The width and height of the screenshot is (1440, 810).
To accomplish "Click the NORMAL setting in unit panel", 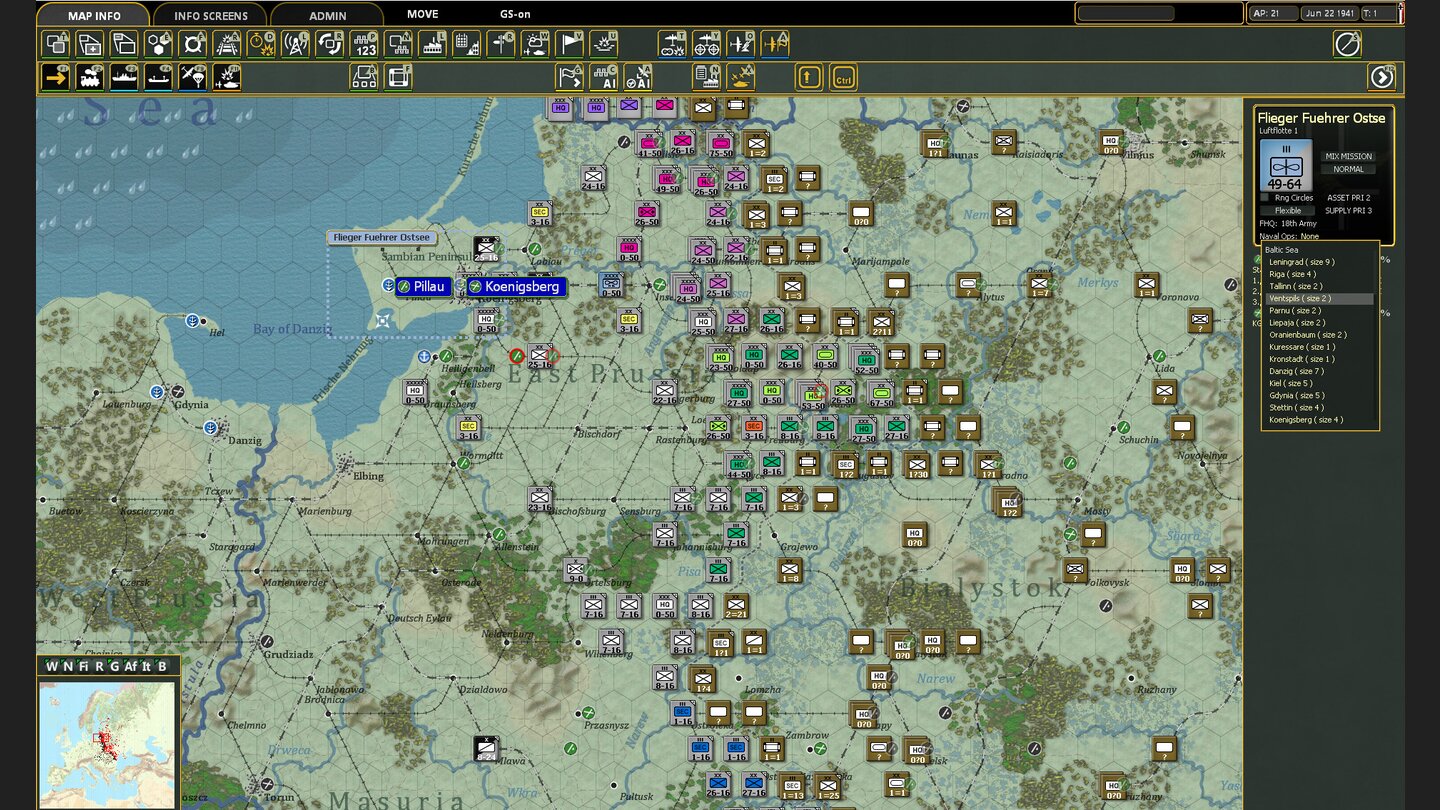I will (1348, 169).
